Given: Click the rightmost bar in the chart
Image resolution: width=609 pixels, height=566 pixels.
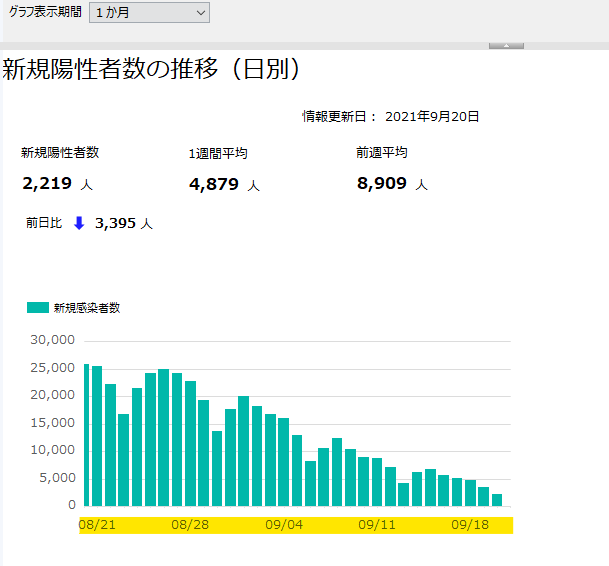Looking at the screenshot, I should (x=497, y=500).
